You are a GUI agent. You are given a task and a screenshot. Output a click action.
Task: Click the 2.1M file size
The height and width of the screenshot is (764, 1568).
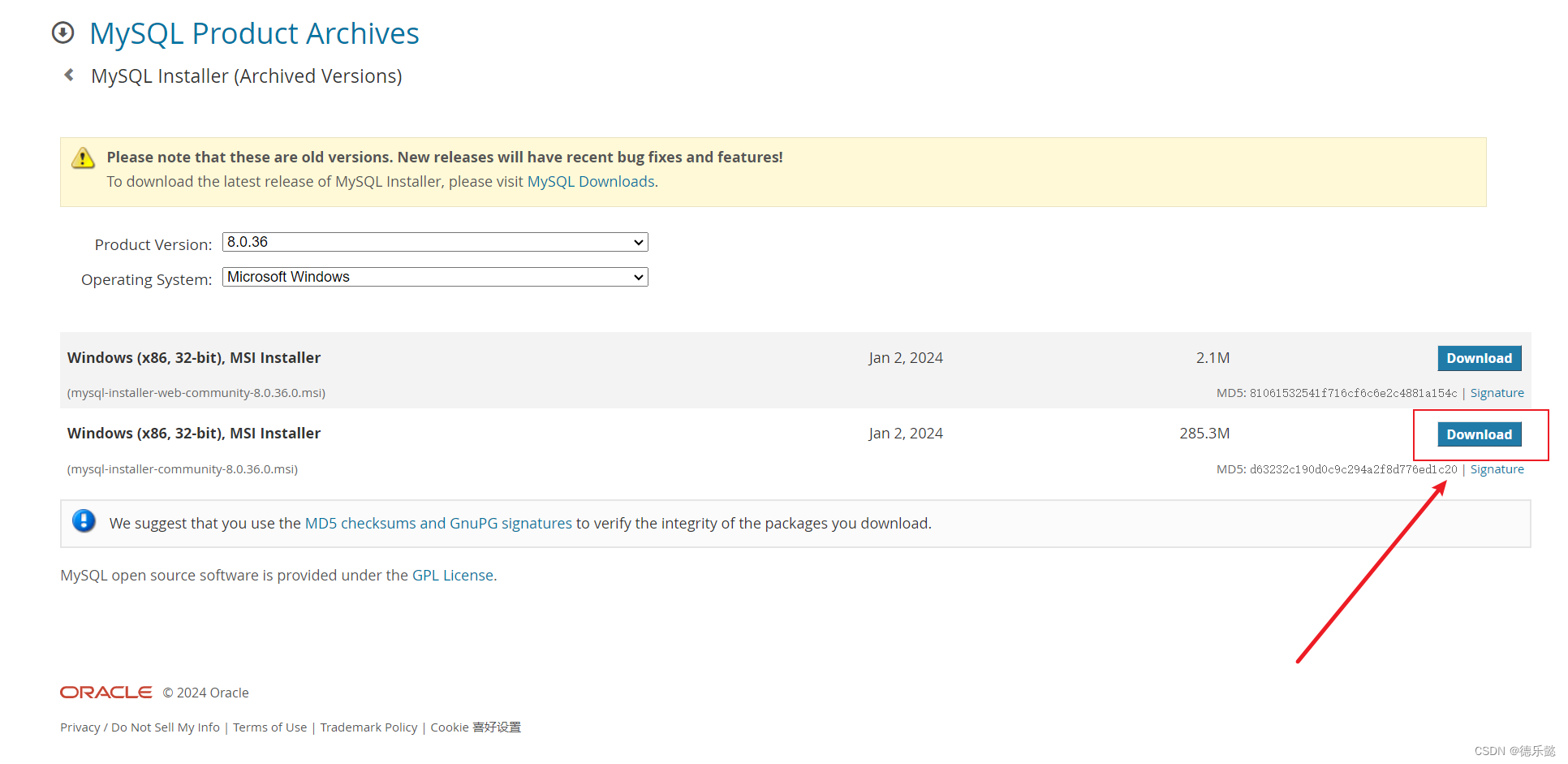1213,358
